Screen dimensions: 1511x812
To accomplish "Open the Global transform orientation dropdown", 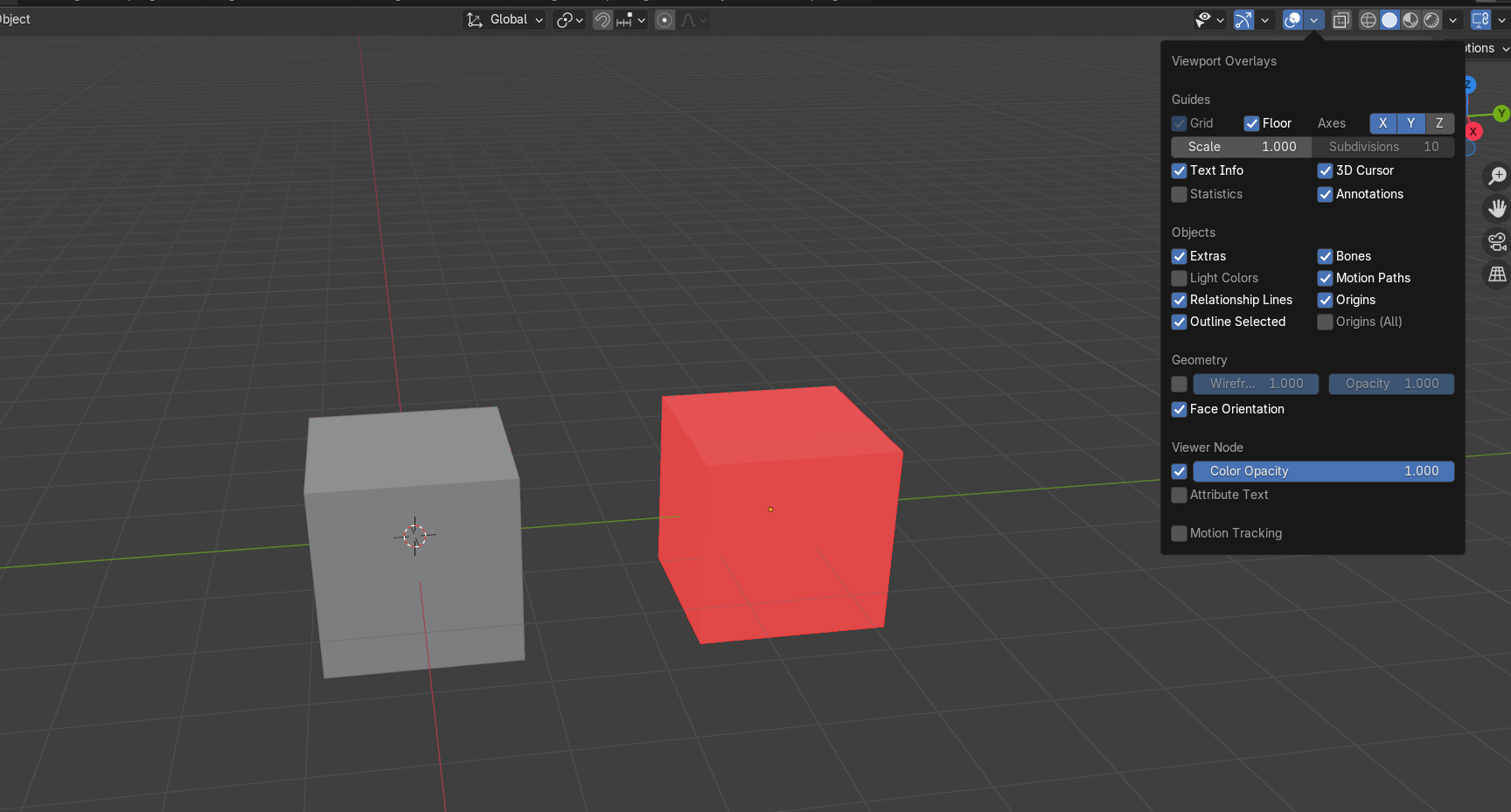I will point(505,20).
